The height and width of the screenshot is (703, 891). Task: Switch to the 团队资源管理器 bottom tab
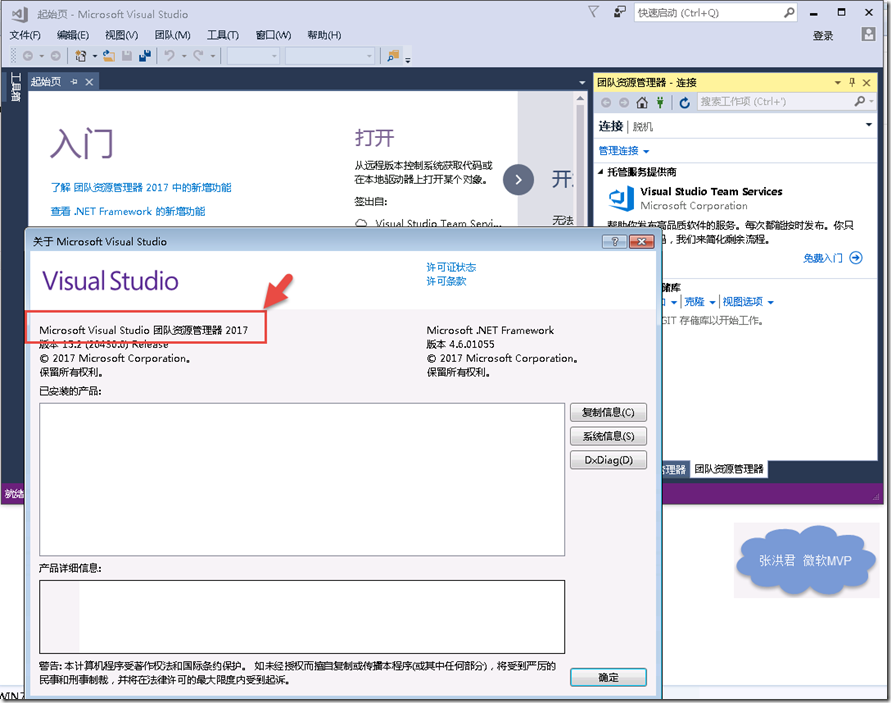(x=729, y=469)
